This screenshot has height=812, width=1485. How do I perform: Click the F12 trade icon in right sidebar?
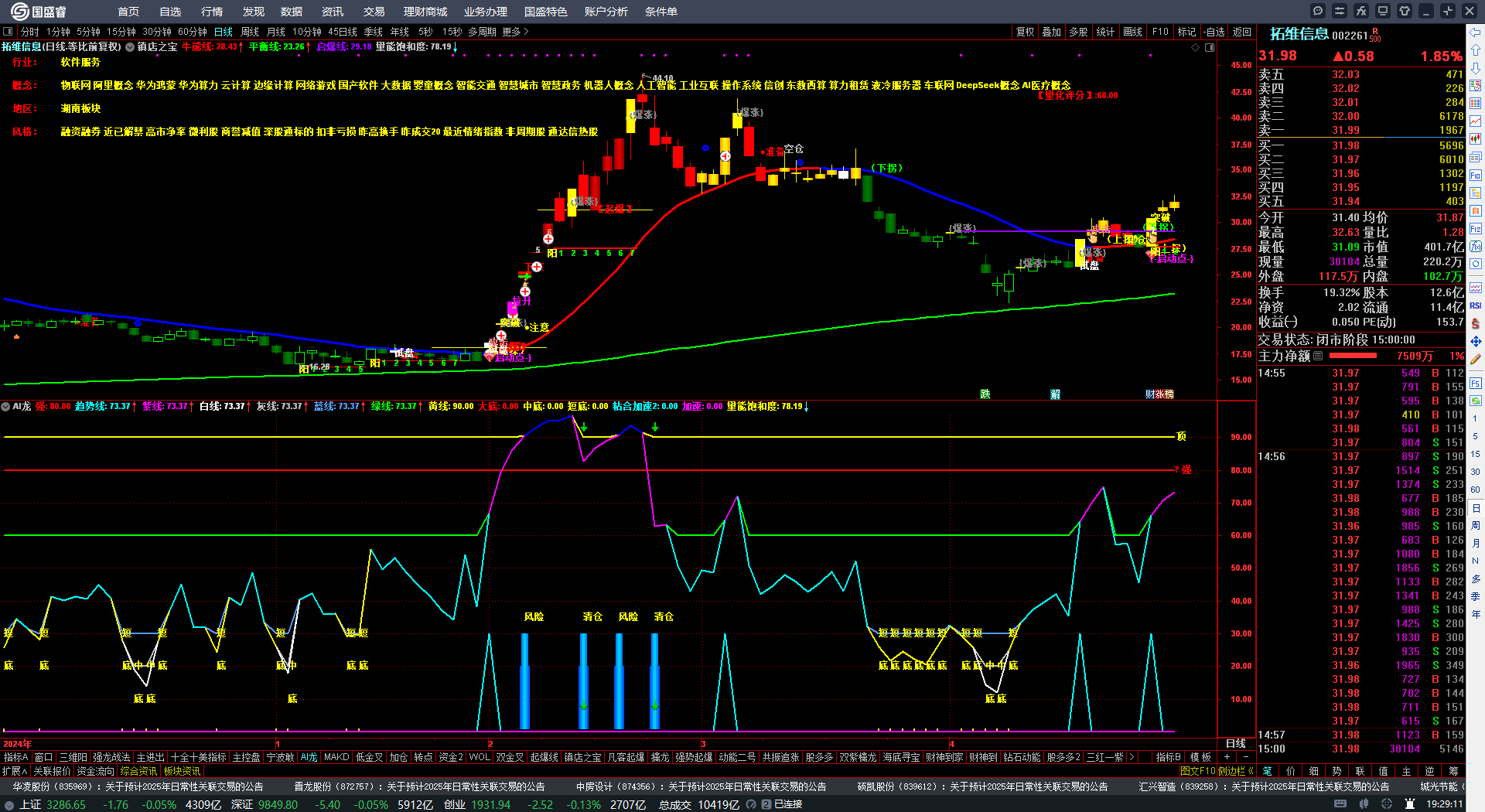coord(1476,229)
